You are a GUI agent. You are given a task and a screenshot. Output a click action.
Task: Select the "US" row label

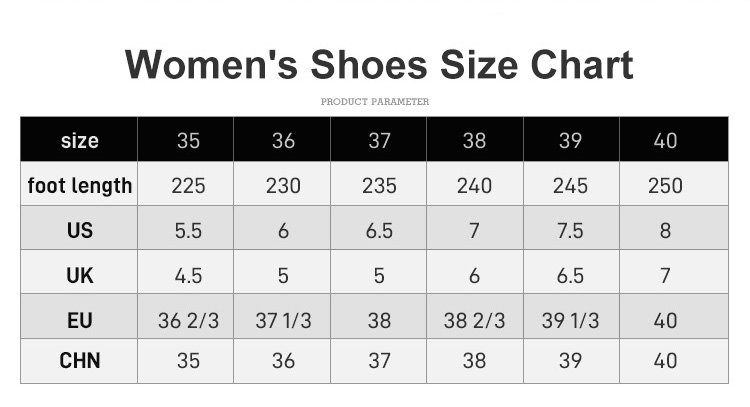pos(80,230)
